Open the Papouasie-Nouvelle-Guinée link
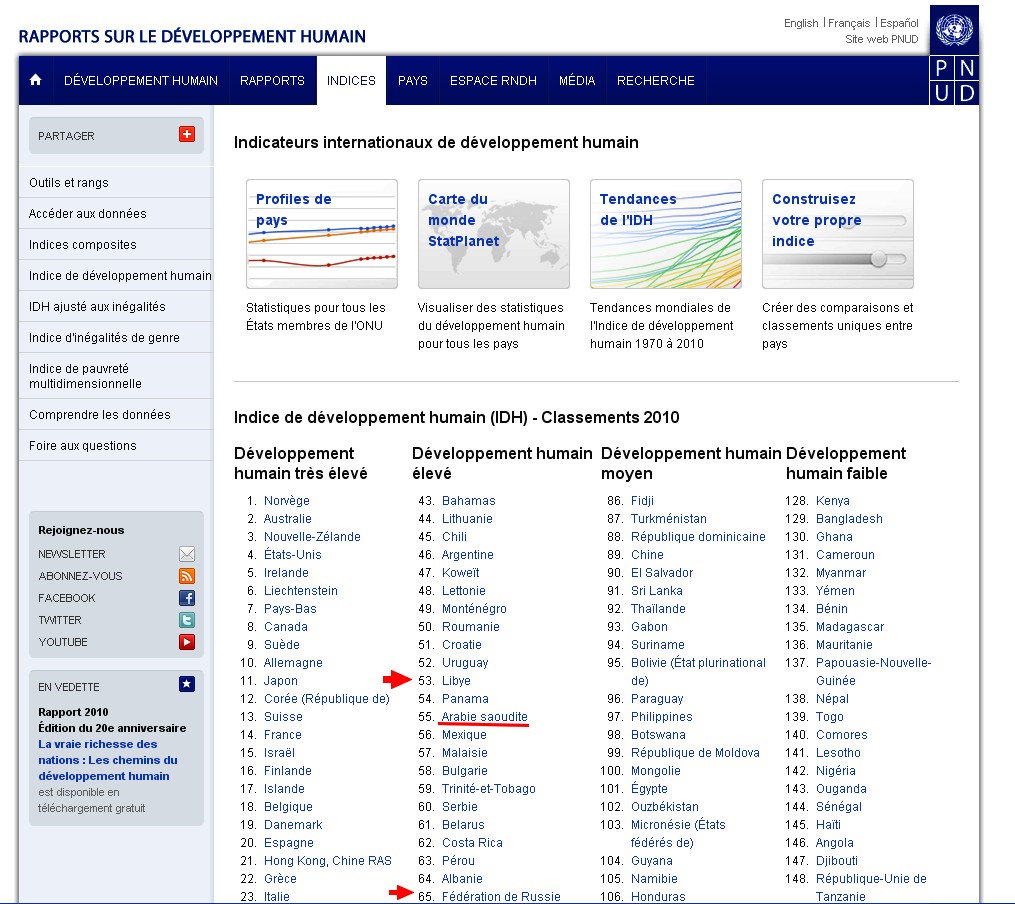1015x904 pixels. (873, 672)
